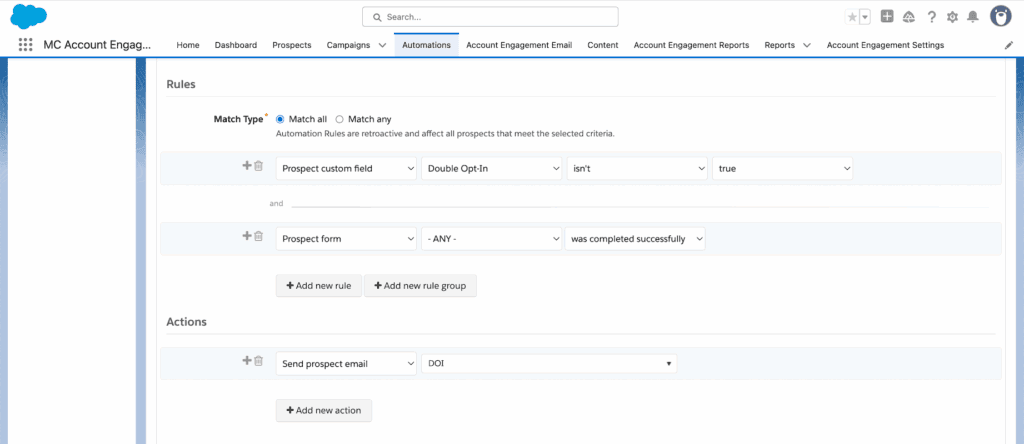Image resolution: width=1024 pixels, height=444 pixels.
Task: Click the MC Account Engagement app name
Action: [97, 45]
